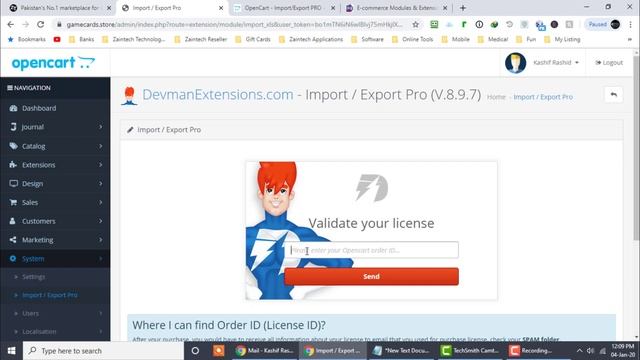Click Home in the breadcrumb
The height and width of the screenshot is (360, 640).
[x=496, y=97]
